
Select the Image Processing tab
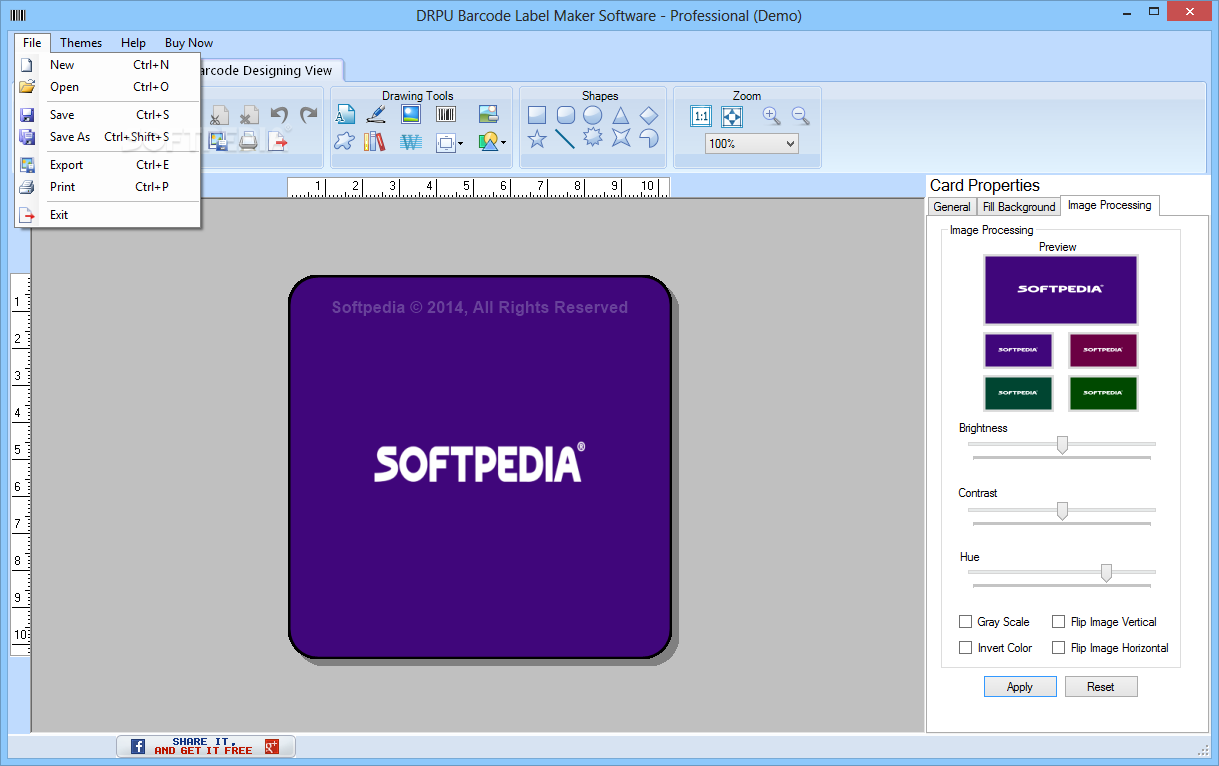click(1110, 205)
